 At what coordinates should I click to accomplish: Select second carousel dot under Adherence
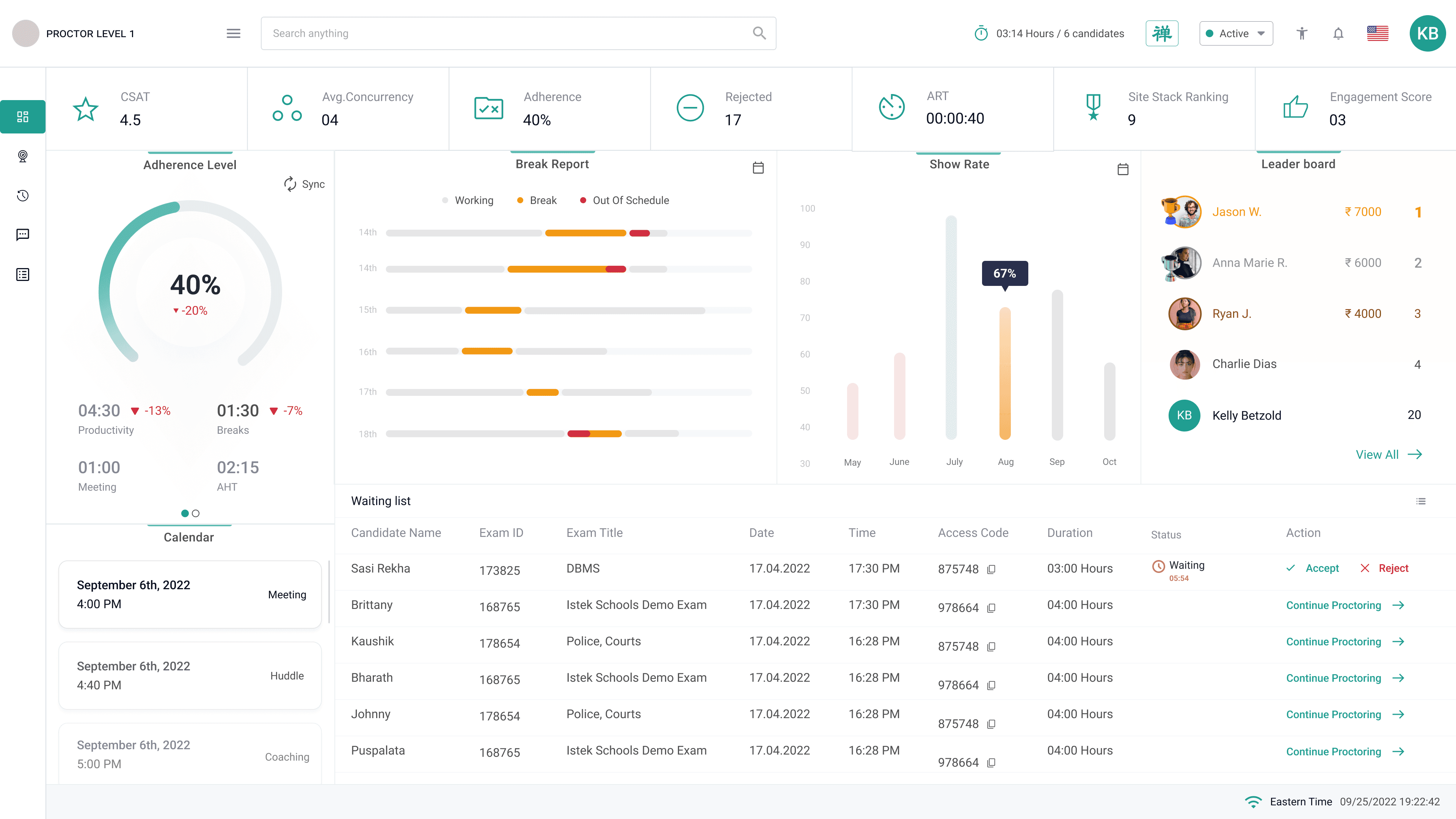pyautogui.click(x=196, y=513)
